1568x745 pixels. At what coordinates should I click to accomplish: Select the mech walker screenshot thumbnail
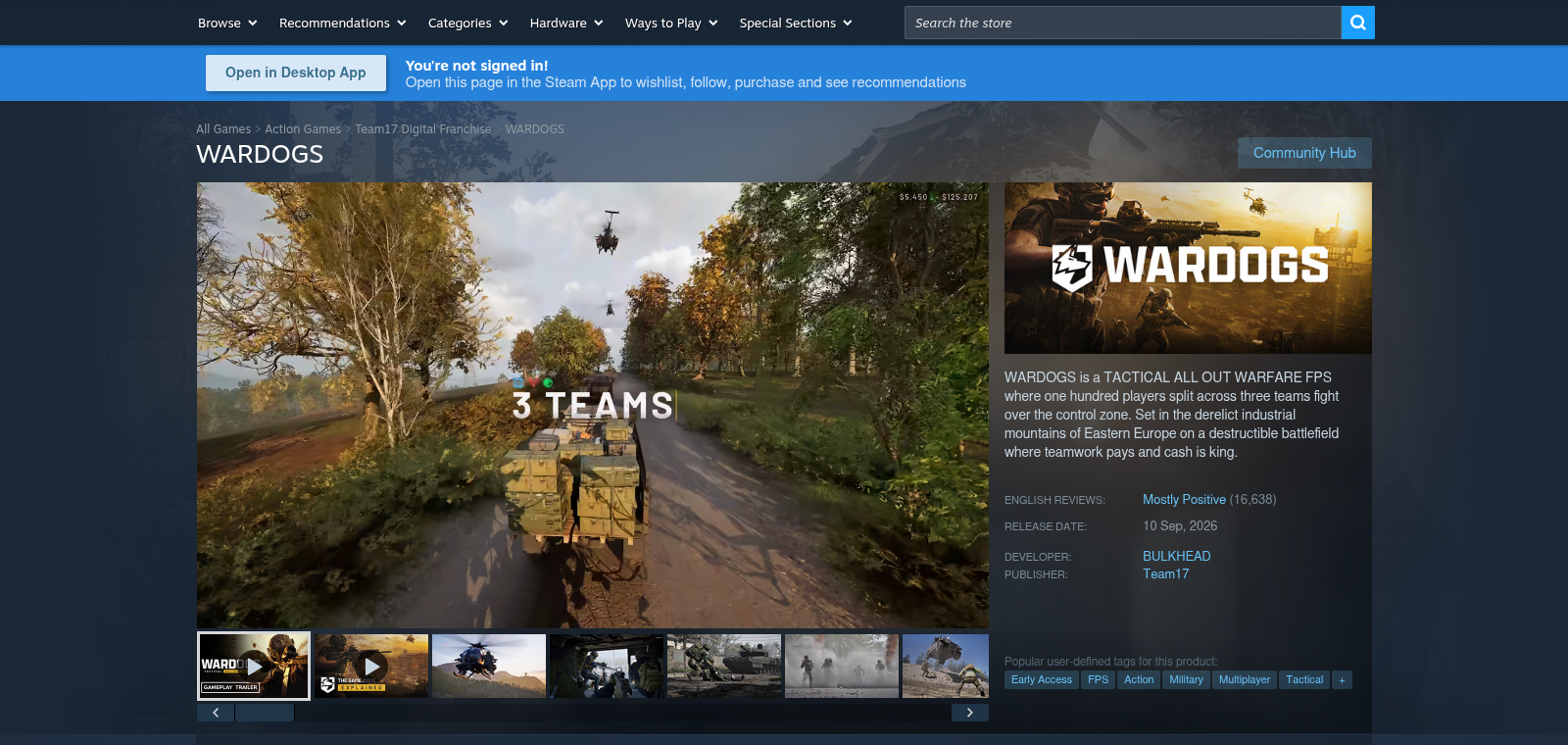[946, 667]
